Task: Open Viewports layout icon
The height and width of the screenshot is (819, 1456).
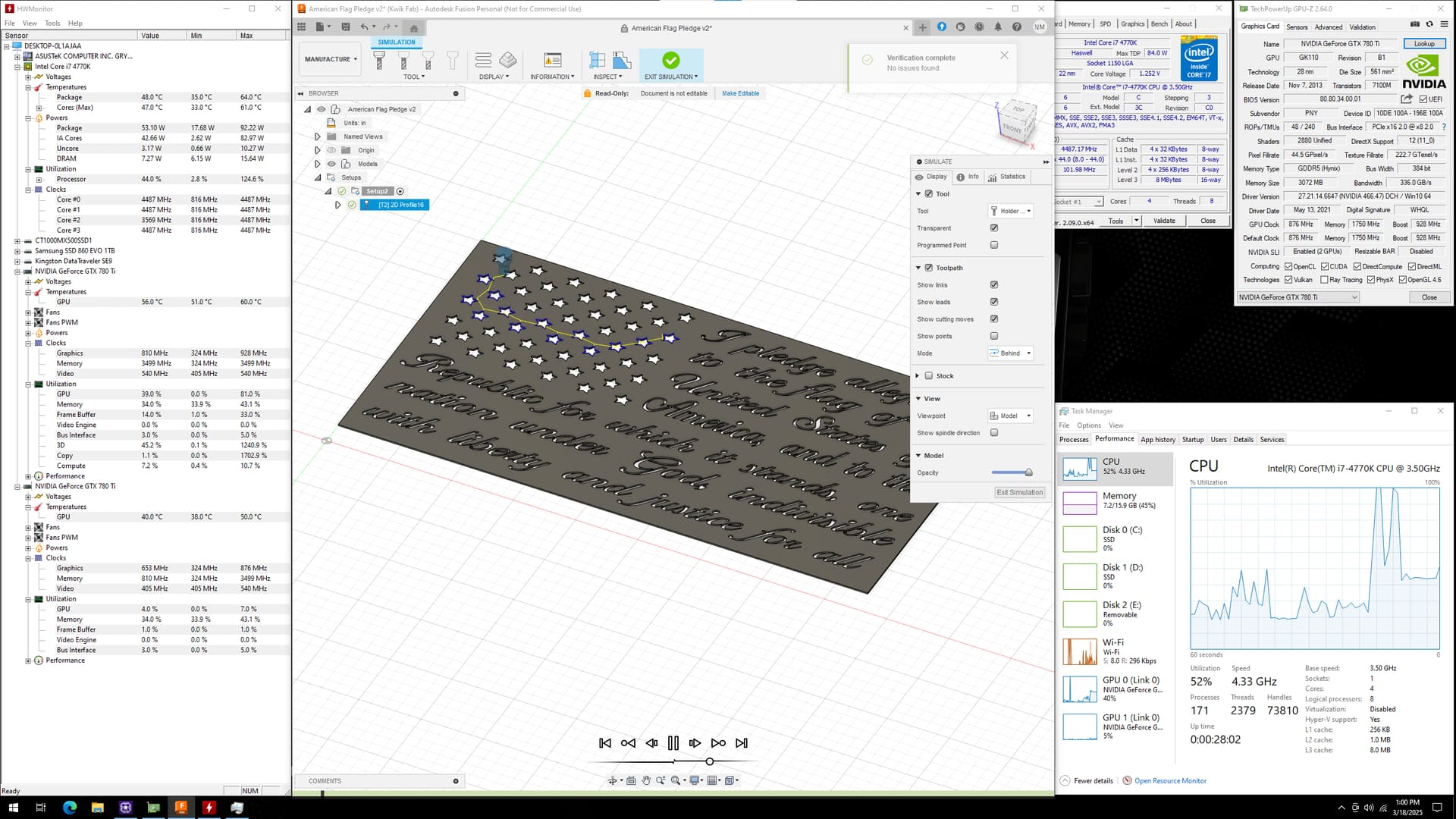Action: (730, 780)
